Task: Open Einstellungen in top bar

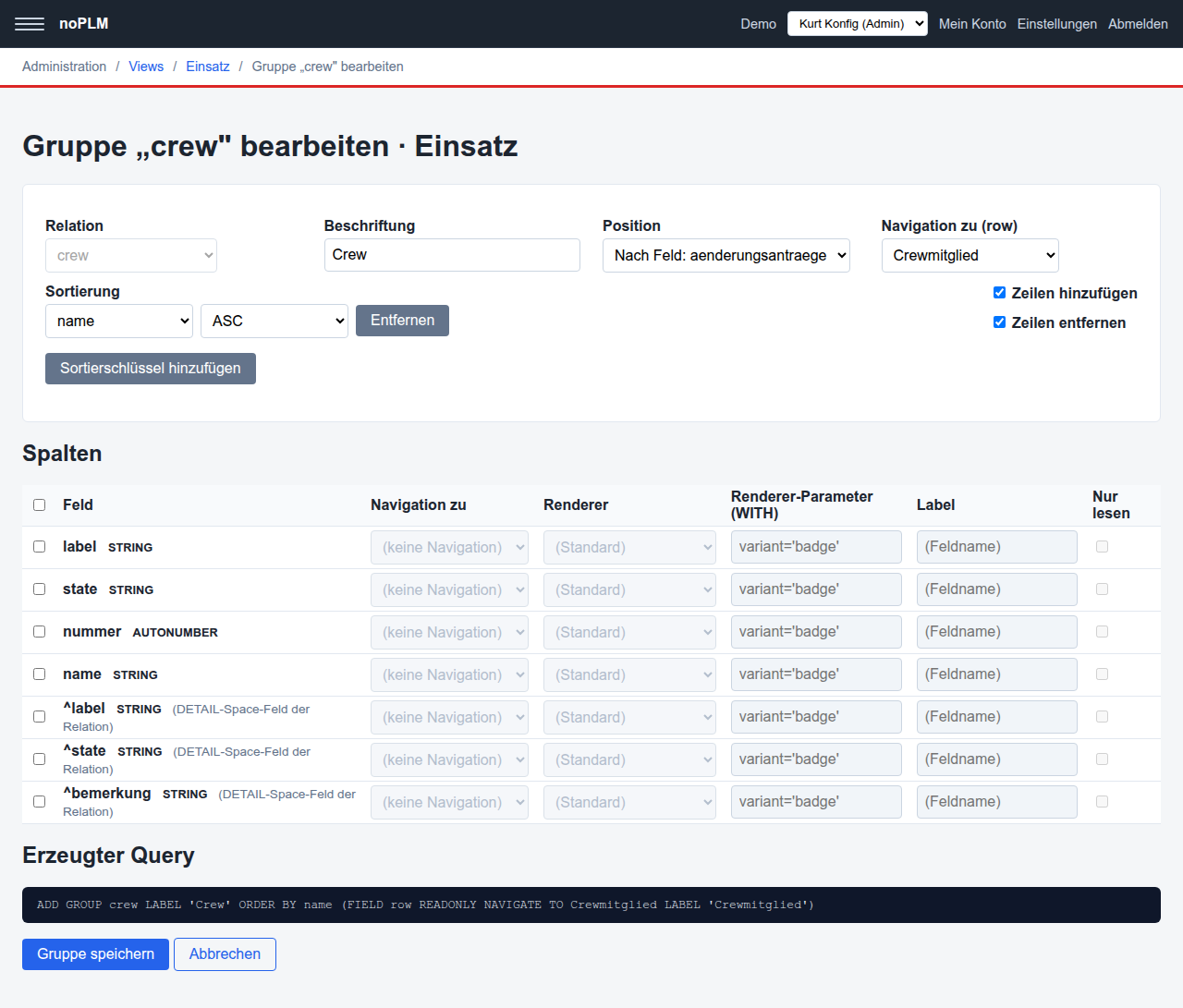Action: [x=1057, y=24]
